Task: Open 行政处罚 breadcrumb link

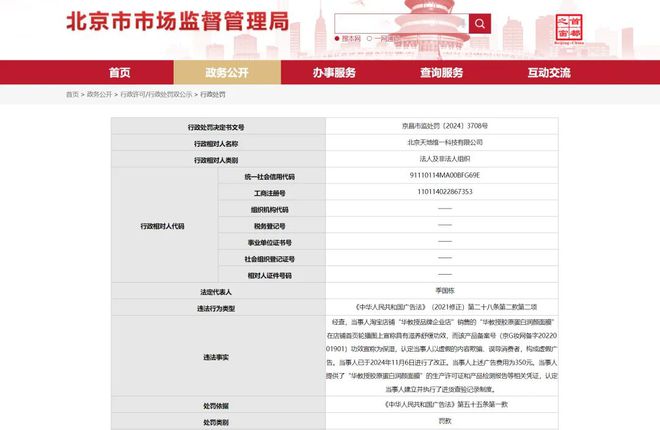Action: (x=213, y=94)
